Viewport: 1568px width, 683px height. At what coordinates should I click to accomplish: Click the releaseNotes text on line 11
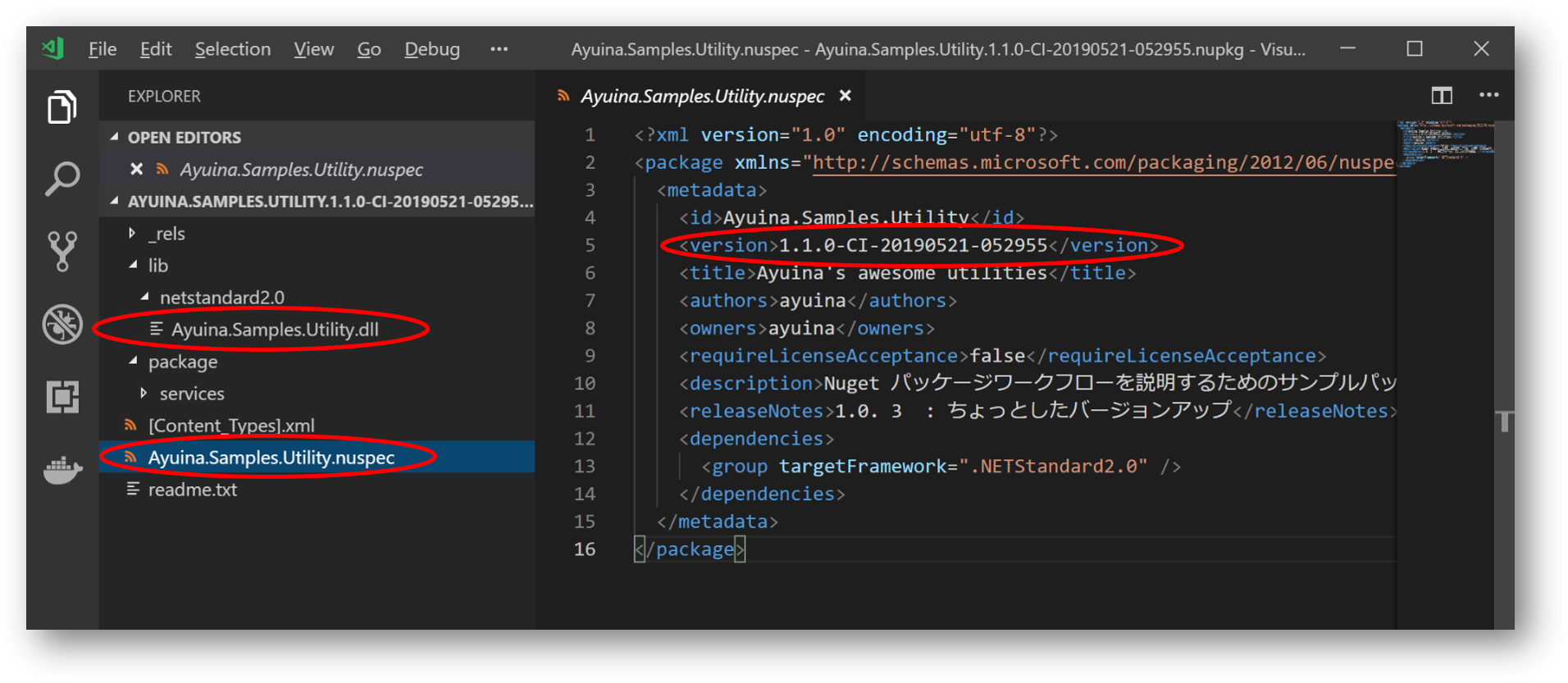[x=1033, y=411]
